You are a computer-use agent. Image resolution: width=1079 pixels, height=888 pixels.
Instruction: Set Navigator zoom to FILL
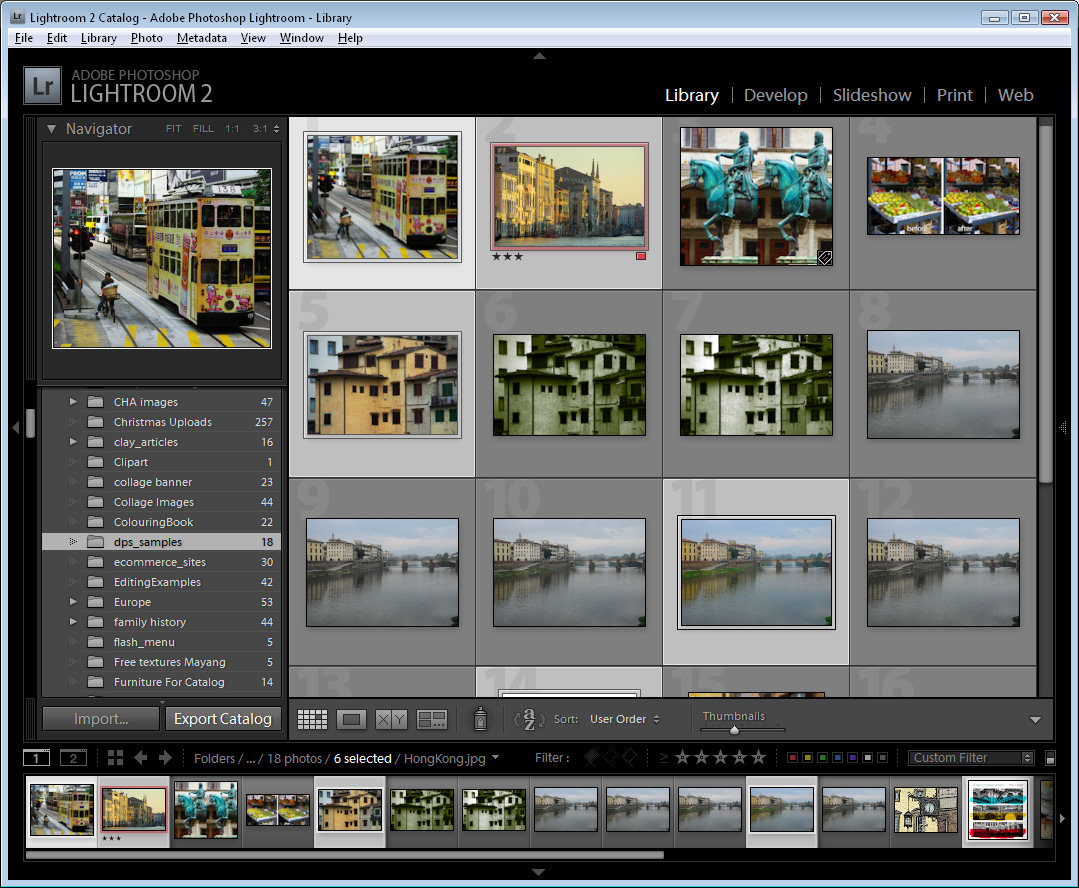click(x=203, y=129)
